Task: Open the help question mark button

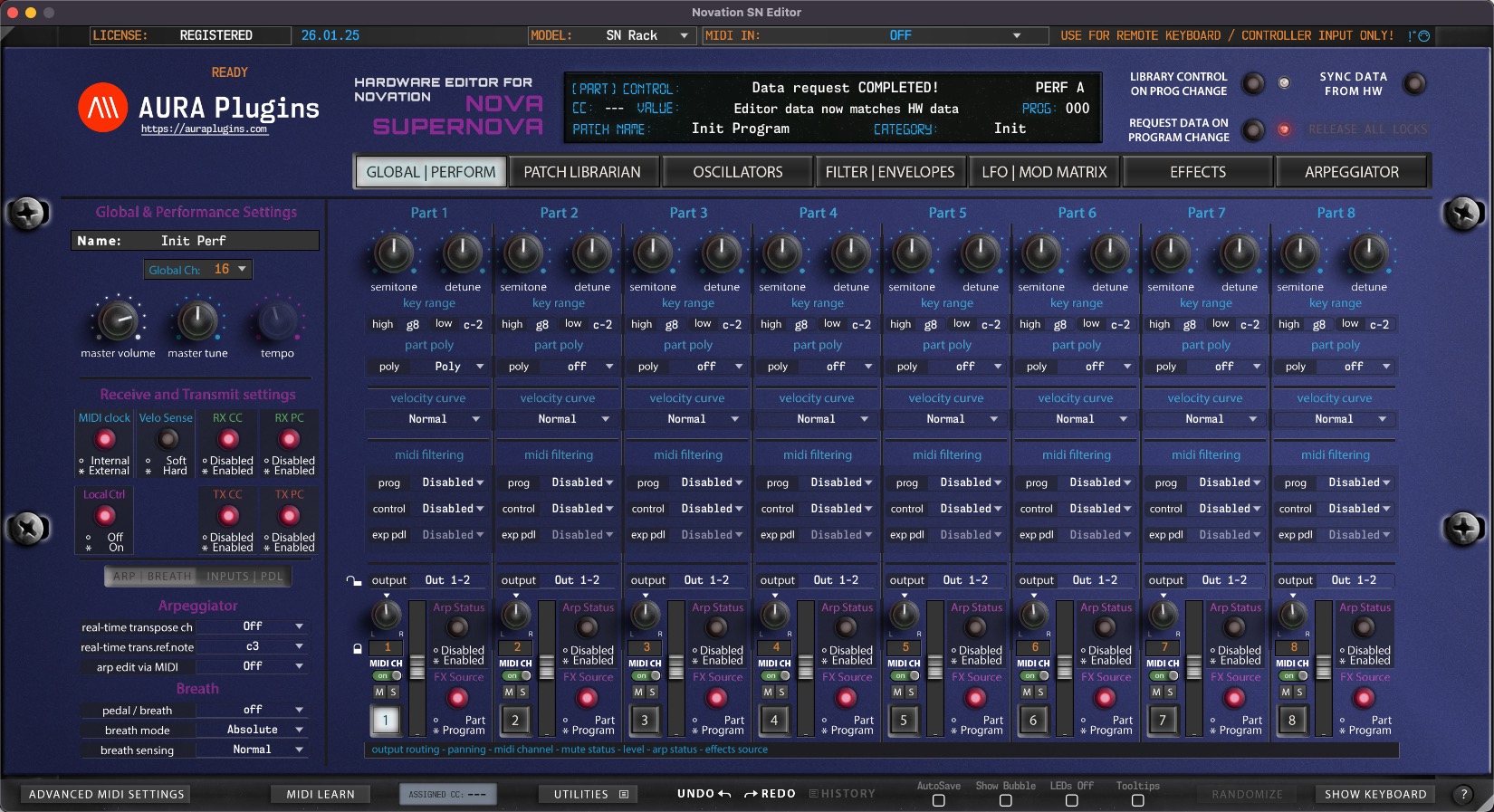Action: [x=1462, y=794]
